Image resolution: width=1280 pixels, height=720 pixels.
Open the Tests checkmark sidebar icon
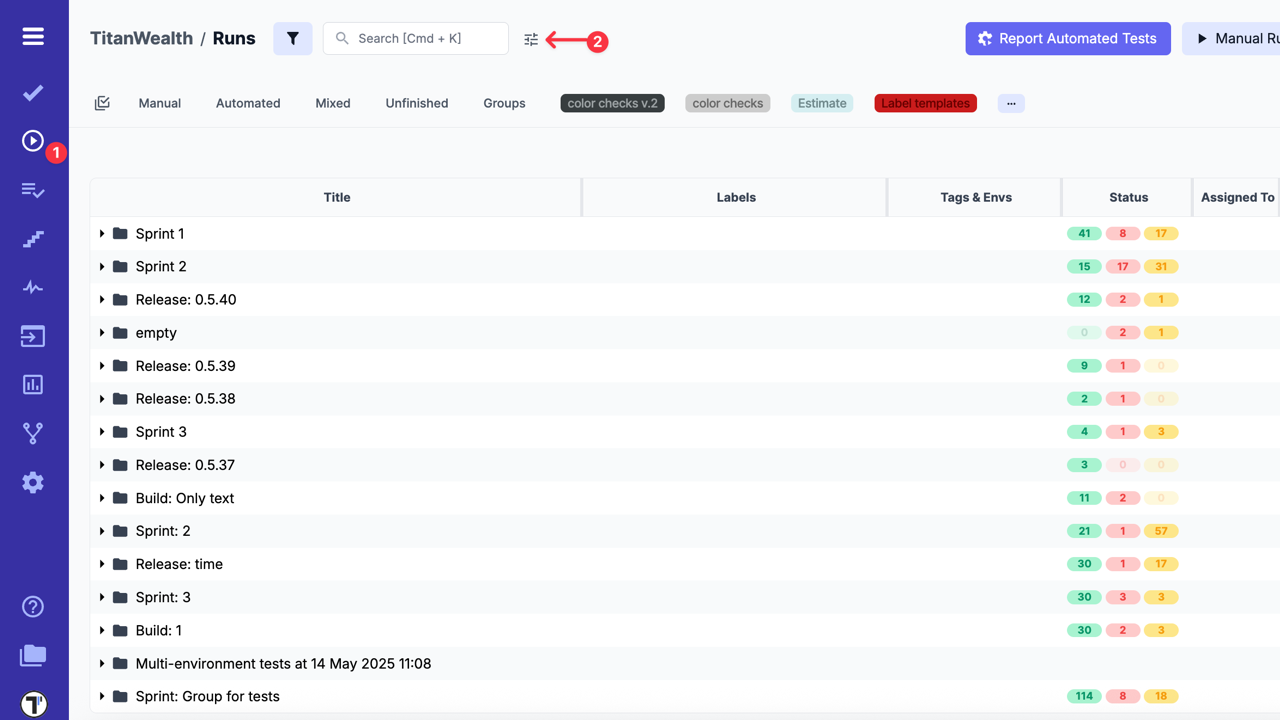pyautogui.click(x=33, y=93)
